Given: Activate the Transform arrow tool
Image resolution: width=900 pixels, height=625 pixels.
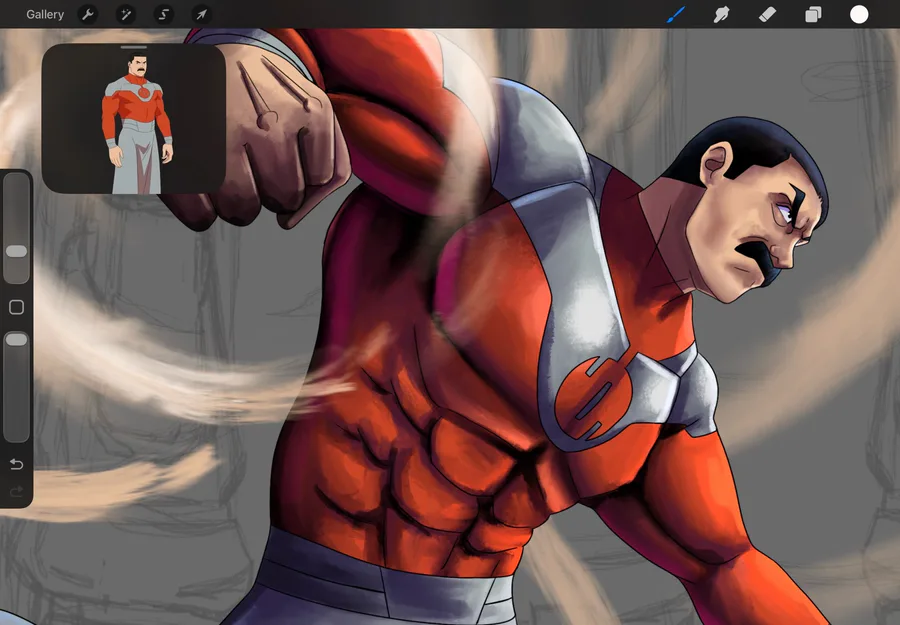Looking at the screenshot, I should 201,14.
